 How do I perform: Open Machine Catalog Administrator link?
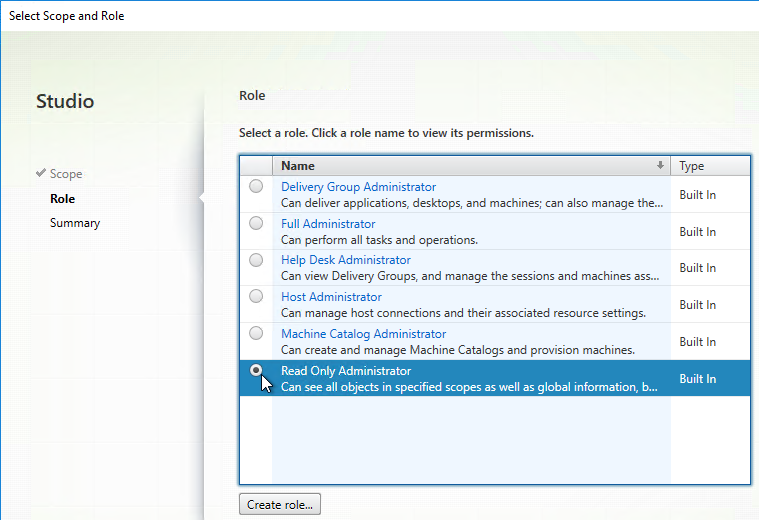tap(364, 334)
